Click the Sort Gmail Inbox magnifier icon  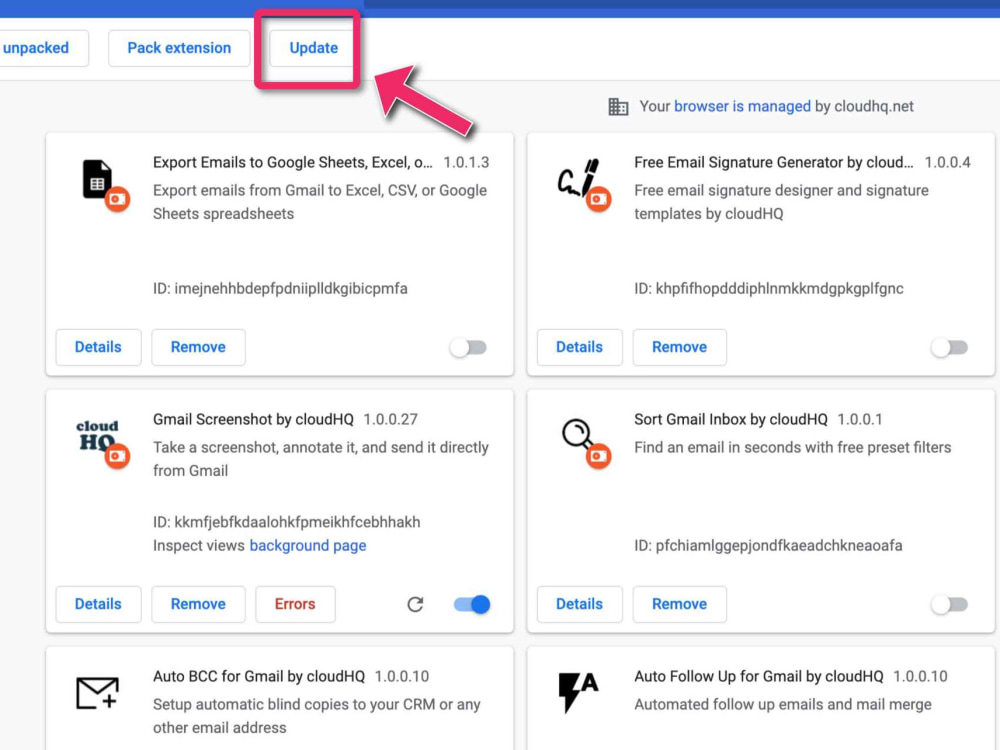pyautogui.click(x=585, y=443)
